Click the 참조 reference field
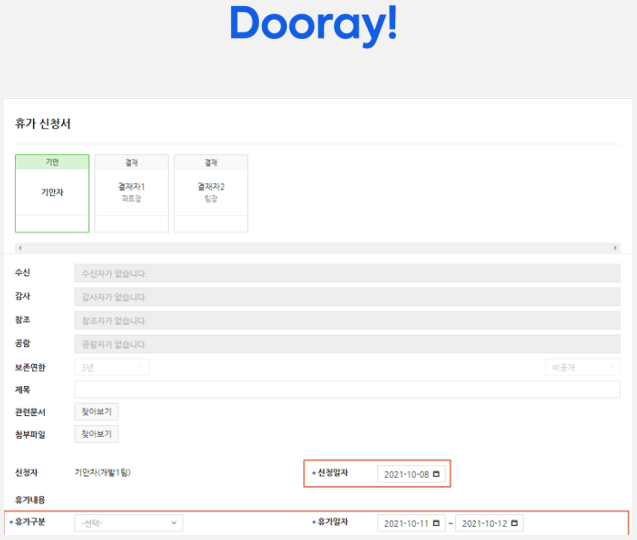Screen dimensions: 637x540 click(347, 320)
